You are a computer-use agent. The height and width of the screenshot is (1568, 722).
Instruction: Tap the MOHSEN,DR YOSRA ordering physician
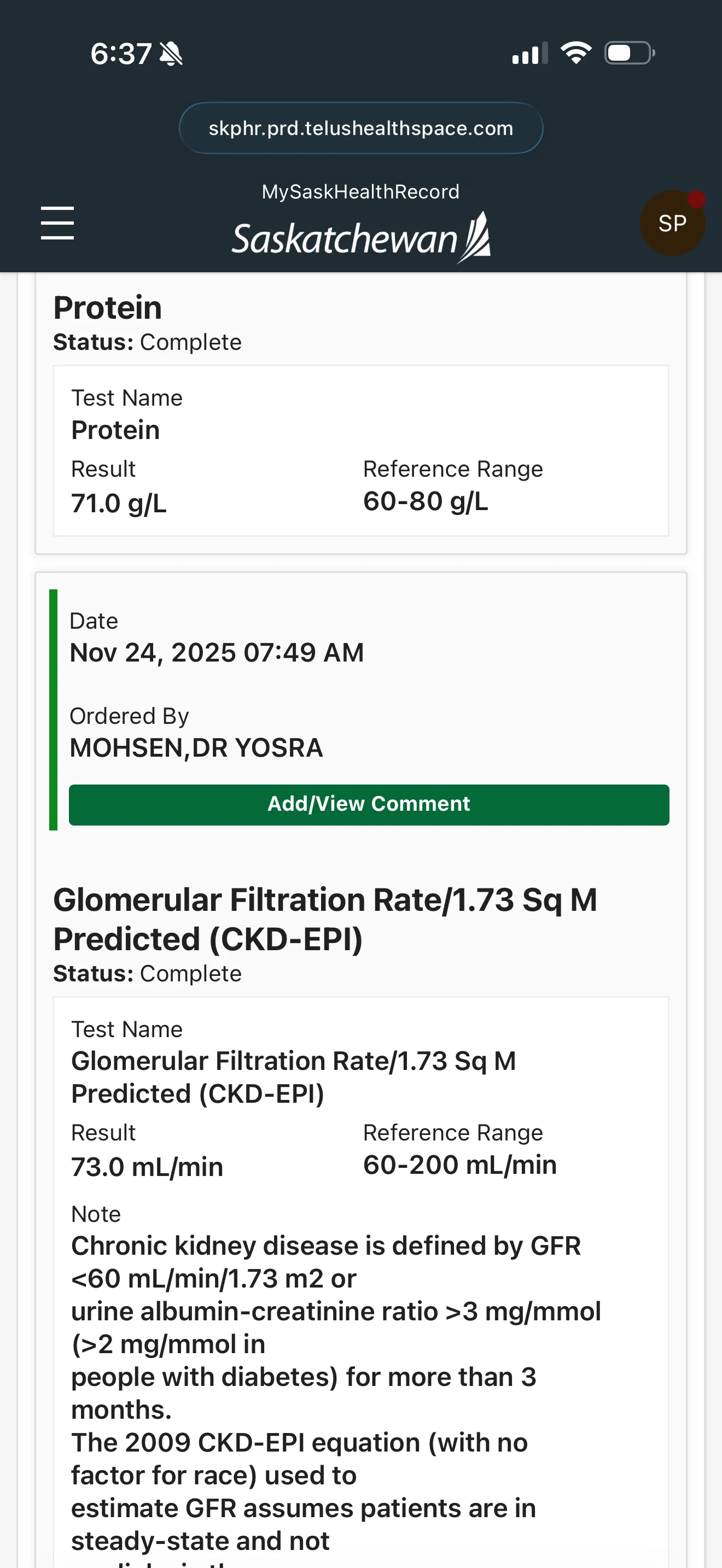click(196, 747)
